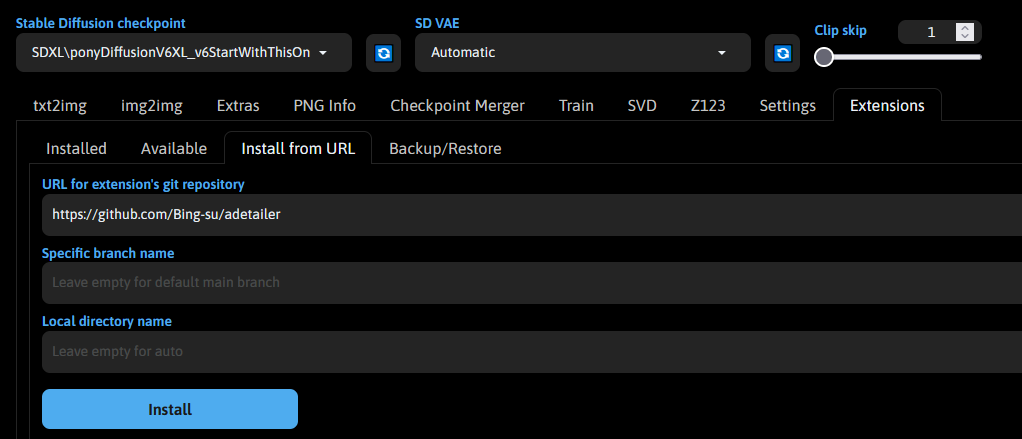
Task: Switch to the txt2img tab
Action: [60, 106]
